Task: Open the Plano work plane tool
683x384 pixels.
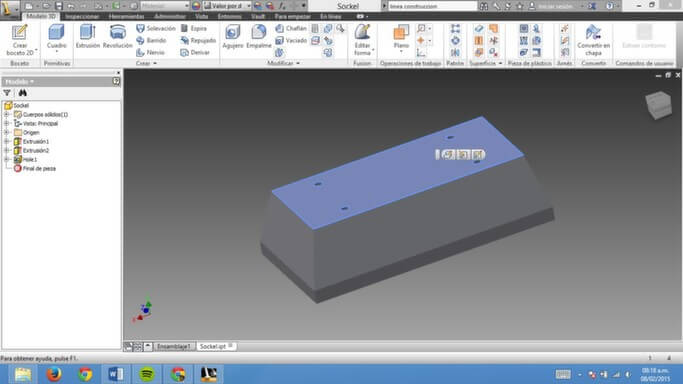Action: 401,38
